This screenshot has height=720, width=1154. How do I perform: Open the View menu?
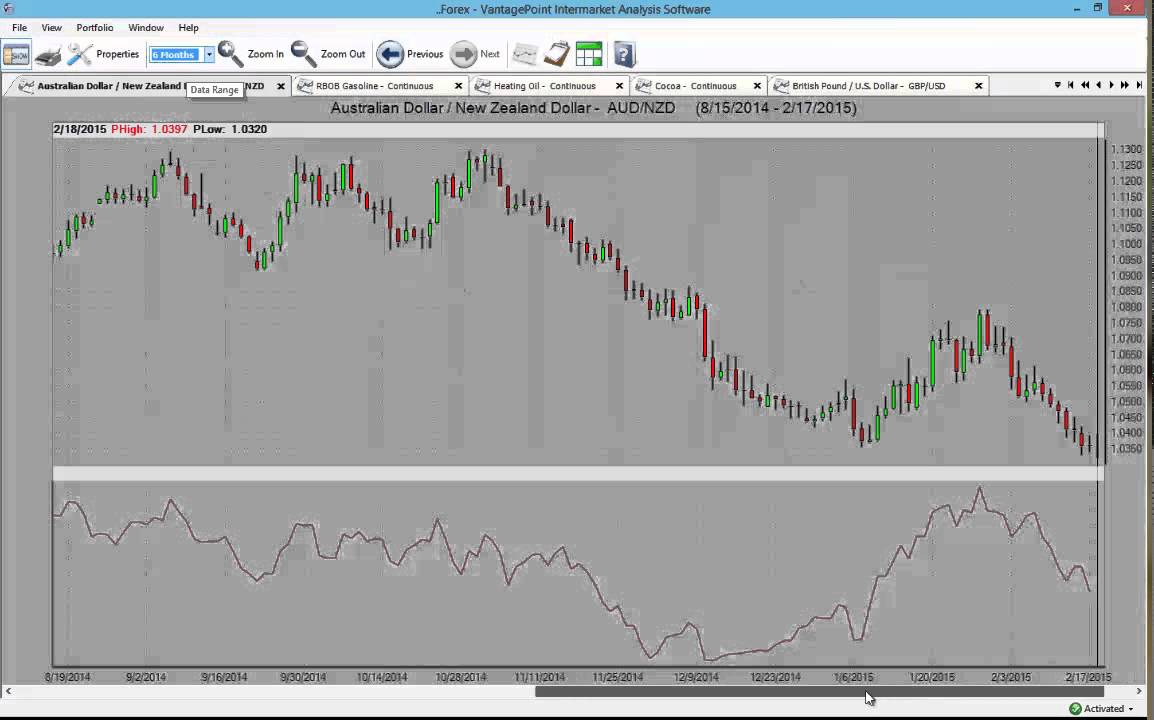click(52, 27)
